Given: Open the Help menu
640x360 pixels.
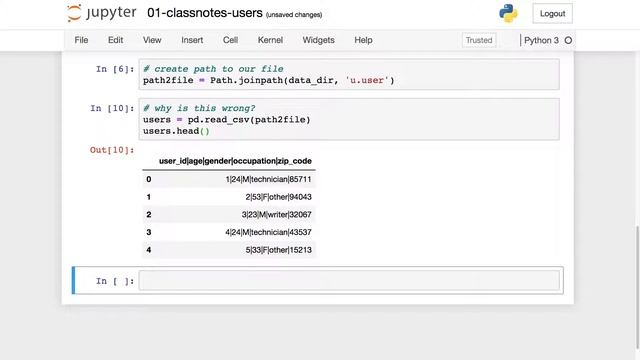Looking at the screenshot, I should tap(363, 40).
